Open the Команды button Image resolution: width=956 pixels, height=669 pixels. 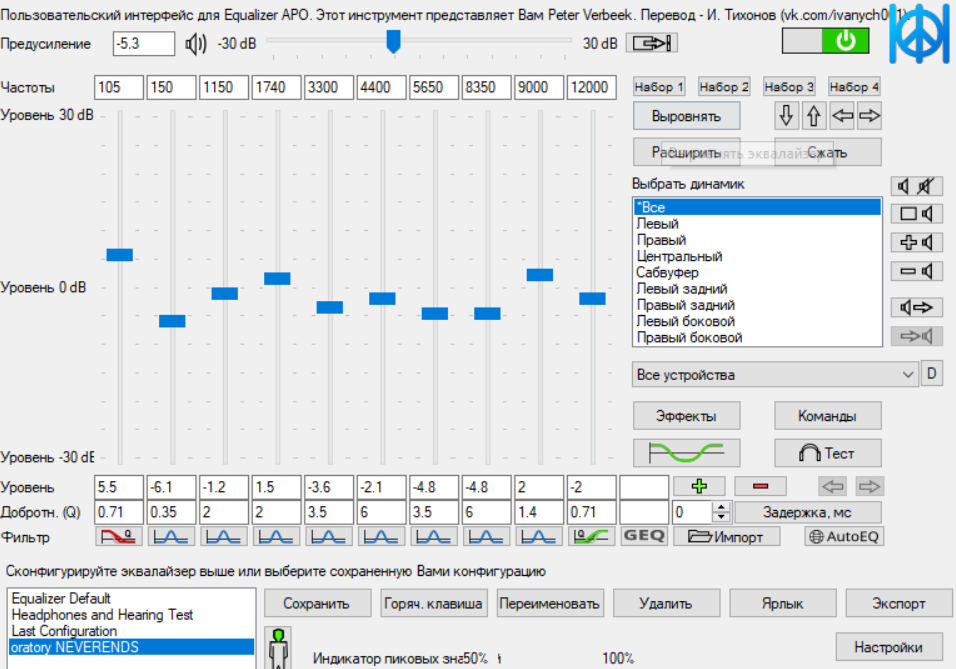click(827, 416)
